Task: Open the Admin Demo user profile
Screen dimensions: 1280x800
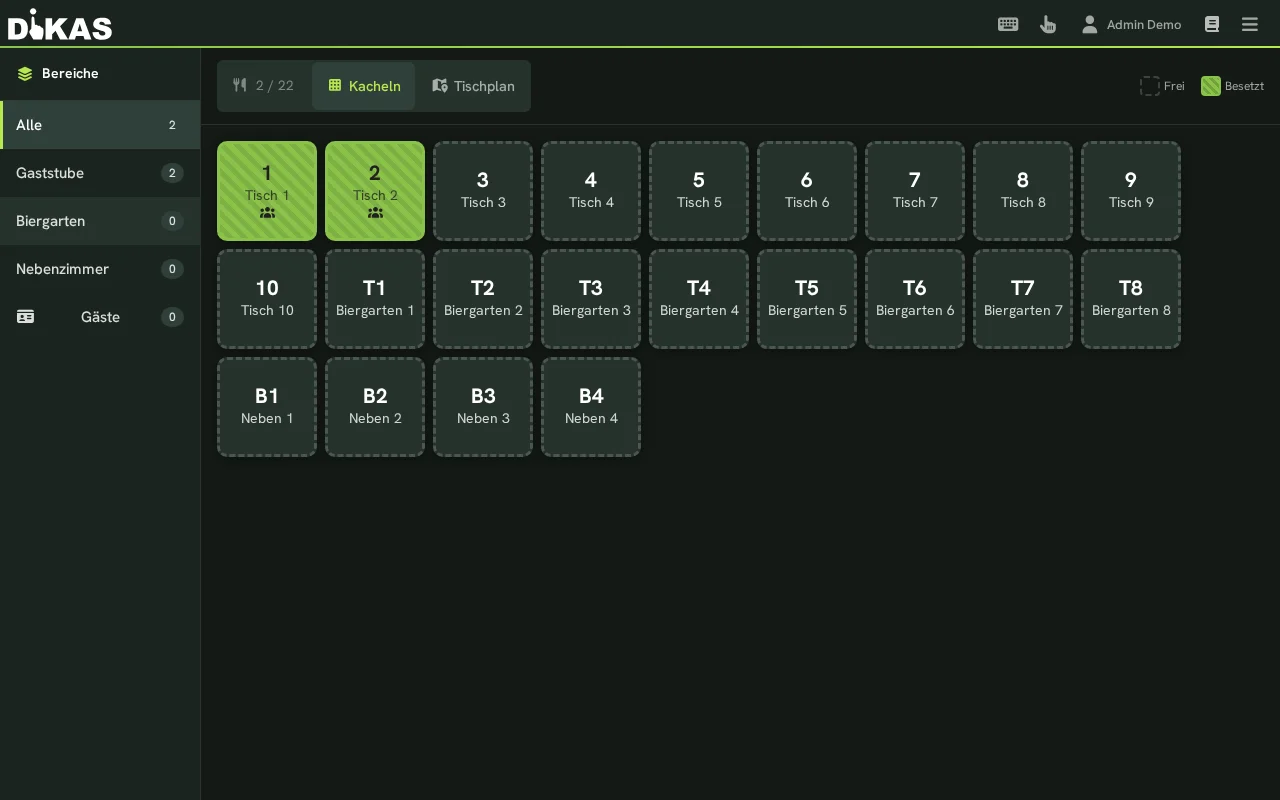Action: point(1131,24)
